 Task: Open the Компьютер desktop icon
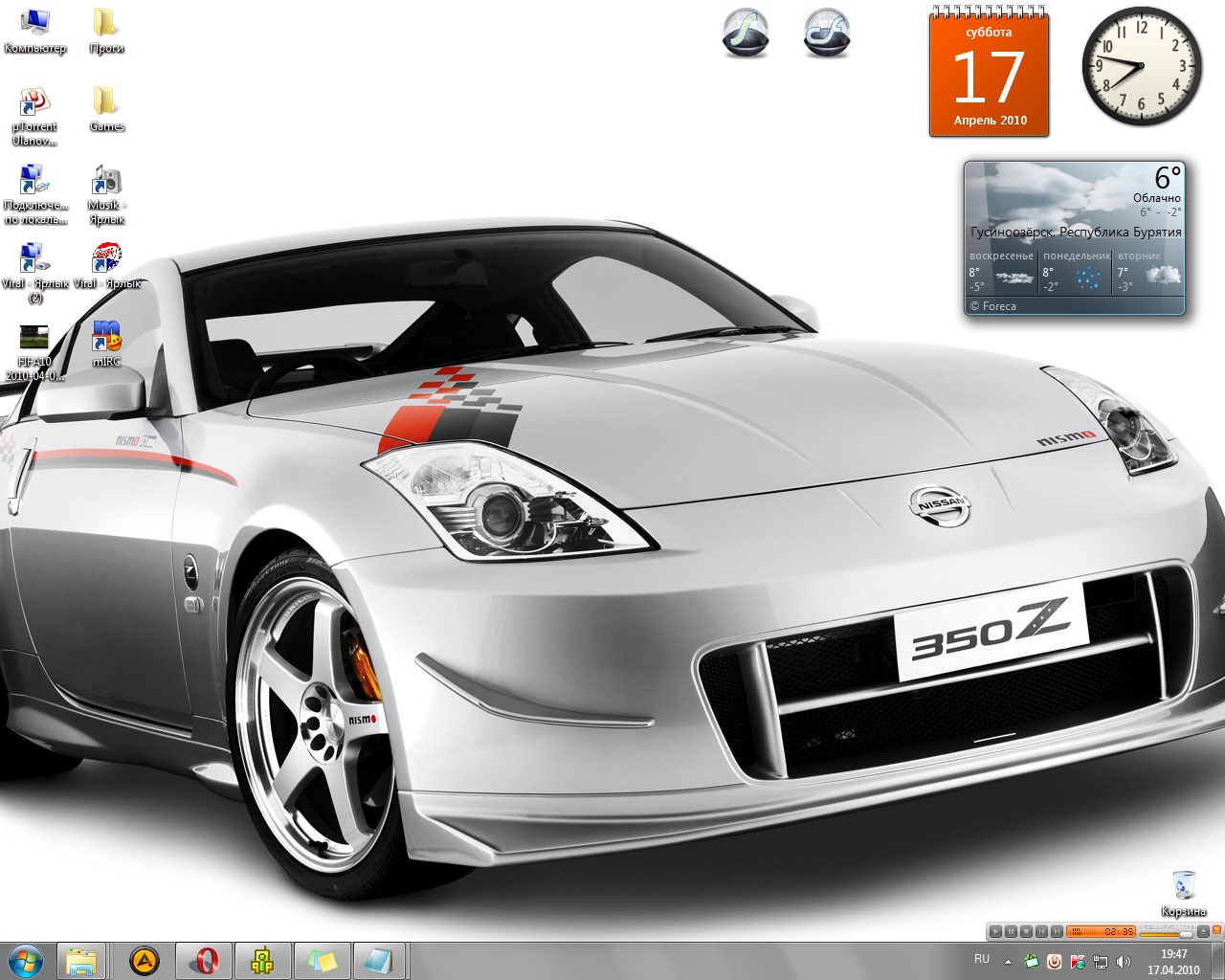click(x=34, y=23)
